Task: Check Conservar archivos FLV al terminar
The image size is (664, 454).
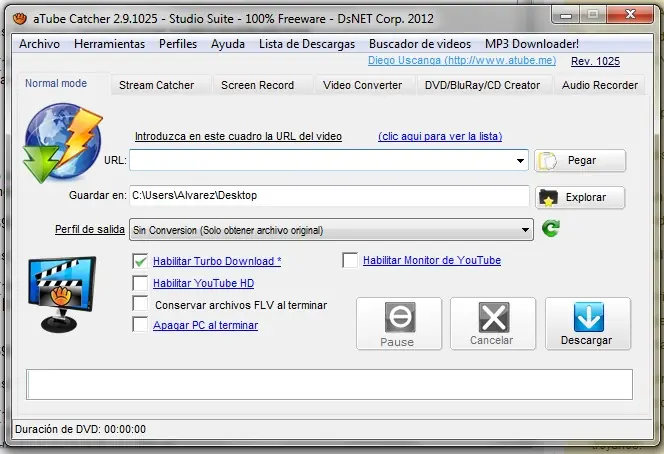Action: [x=140, y=304]
